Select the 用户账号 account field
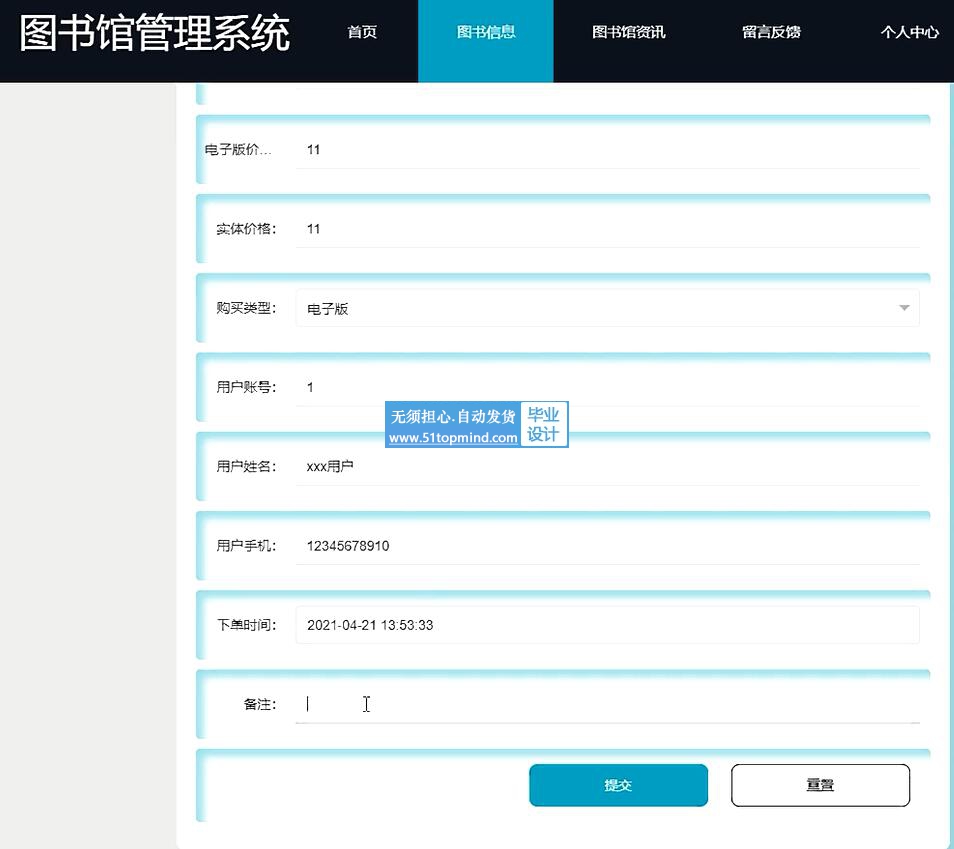Image resolution: width=954 pixels, height=849 pixels. [x=607, y=388]
